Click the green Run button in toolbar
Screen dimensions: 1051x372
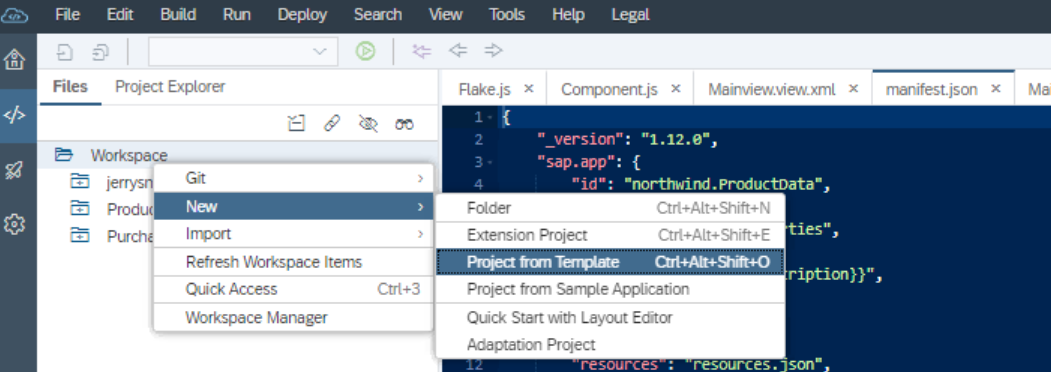[x=365, y=51]
